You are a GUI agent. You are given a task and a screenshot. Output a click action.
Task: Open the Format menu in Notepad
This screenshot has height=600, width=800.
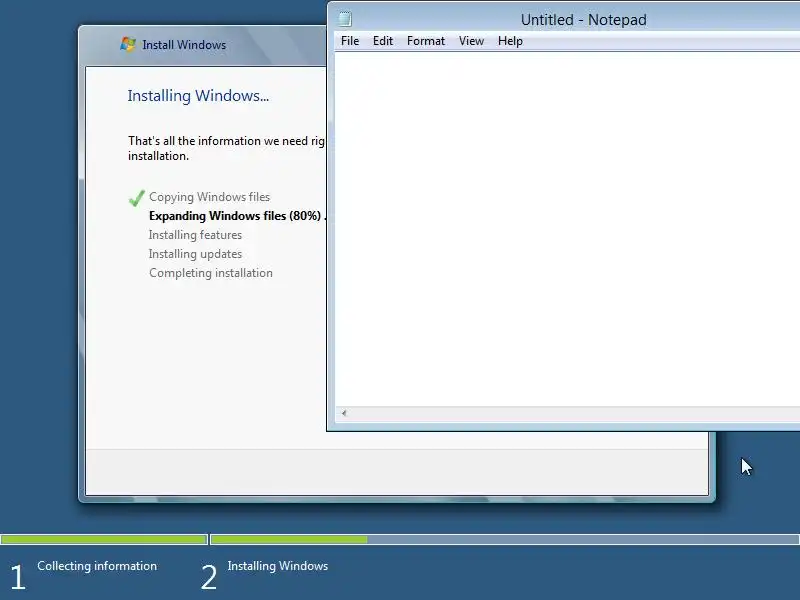(426, 41)
